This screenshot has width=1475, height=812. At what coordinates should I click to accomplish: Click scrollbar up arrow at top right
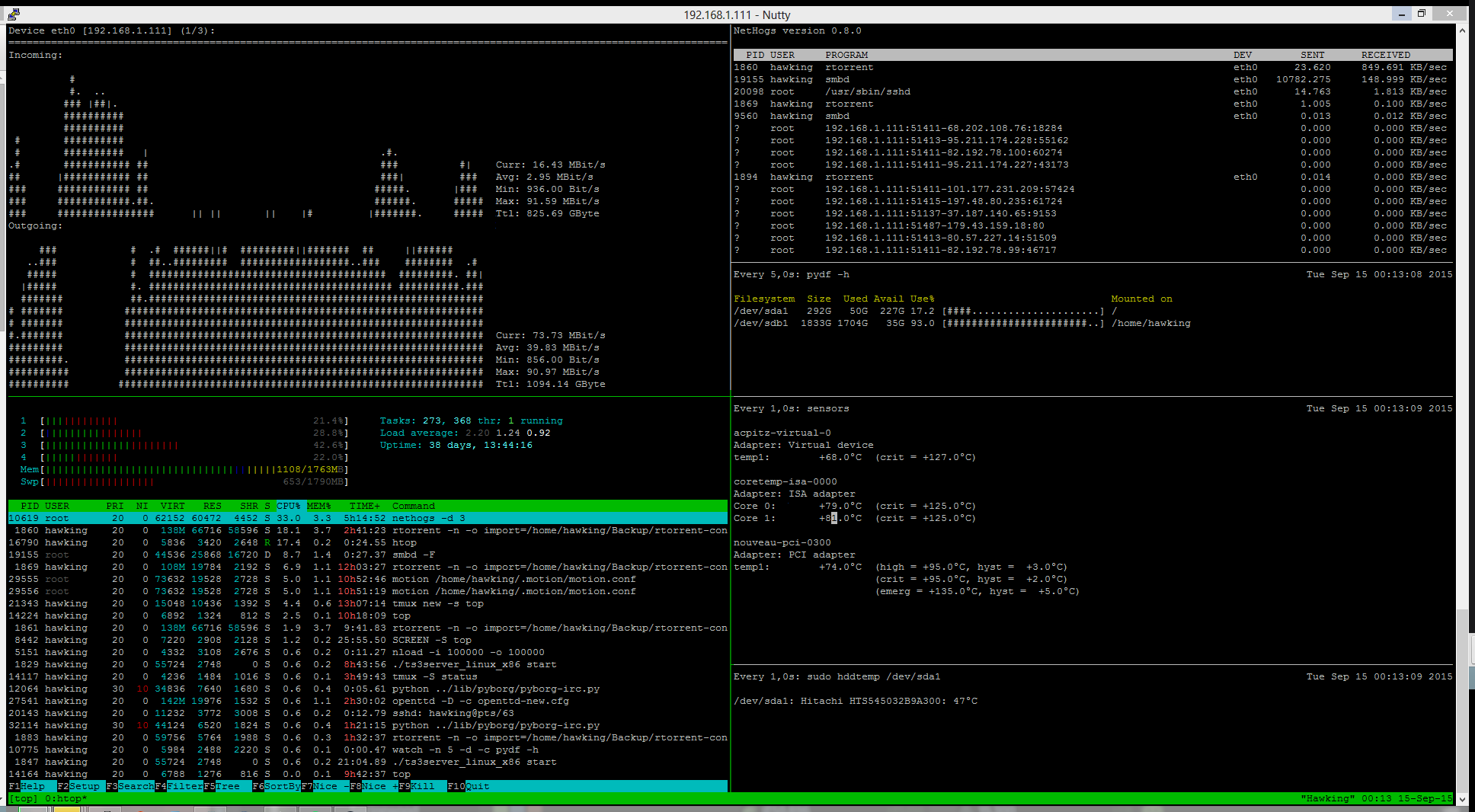click(x=1462, y=30)
